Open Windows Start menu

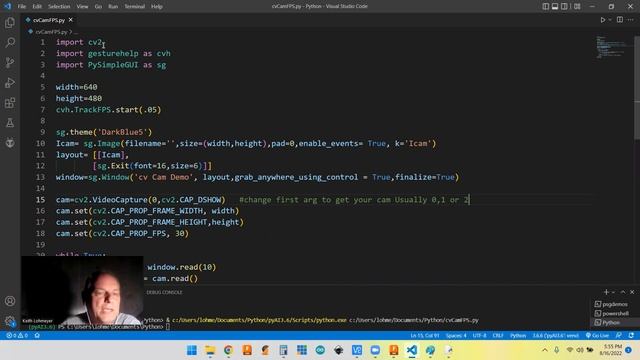click(191, 350)
